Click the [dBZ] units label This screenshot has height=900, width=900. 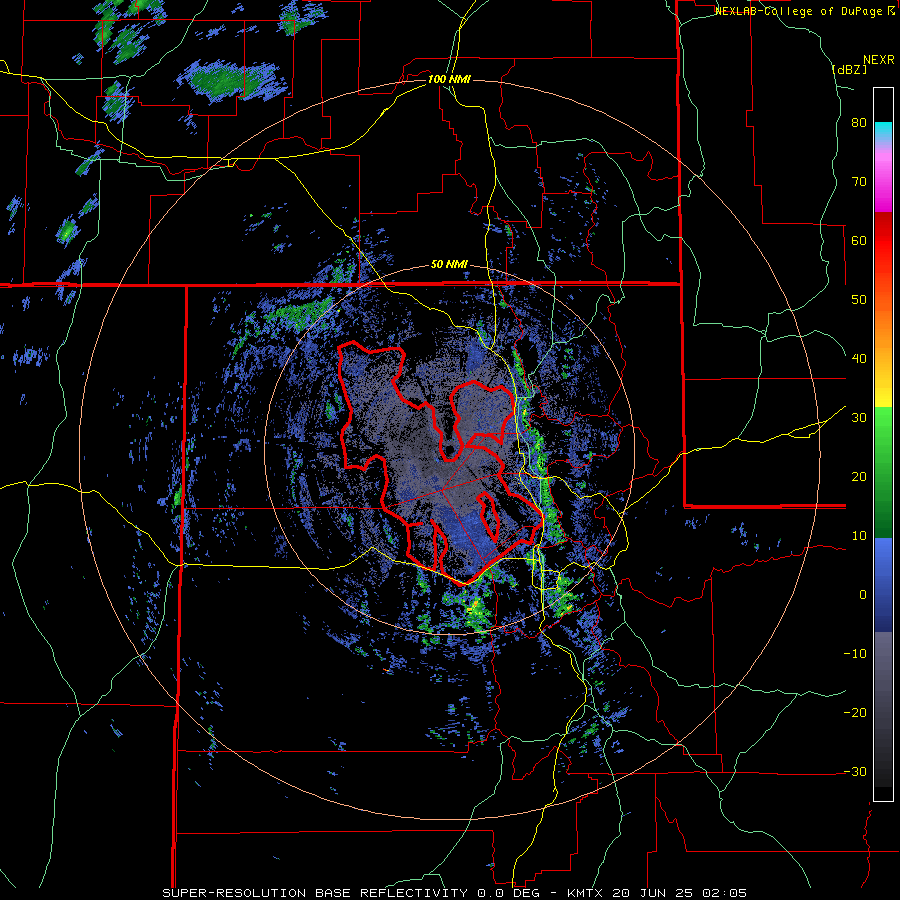point(849,69)
